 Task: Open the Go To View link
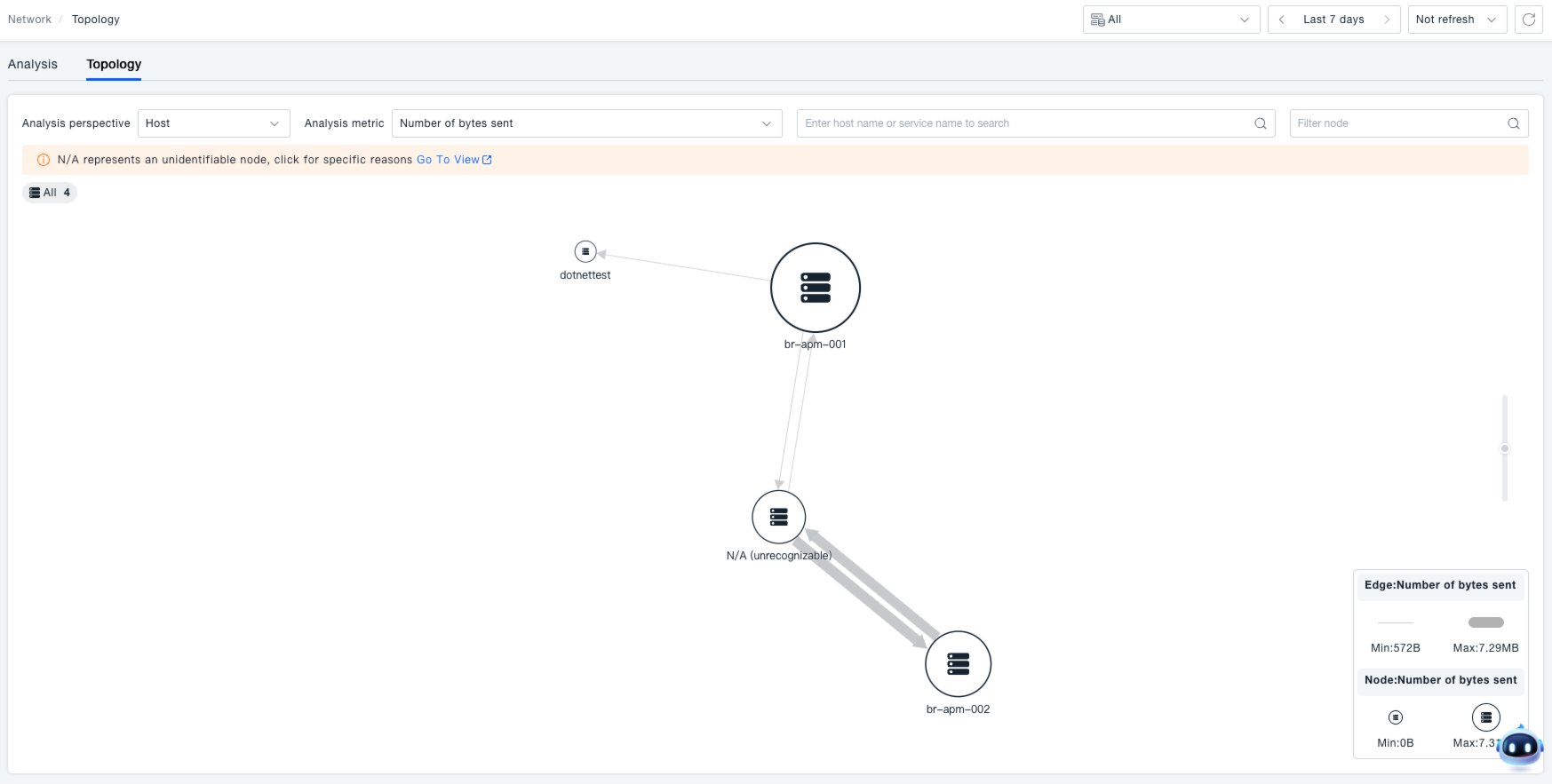pos(453,160)
